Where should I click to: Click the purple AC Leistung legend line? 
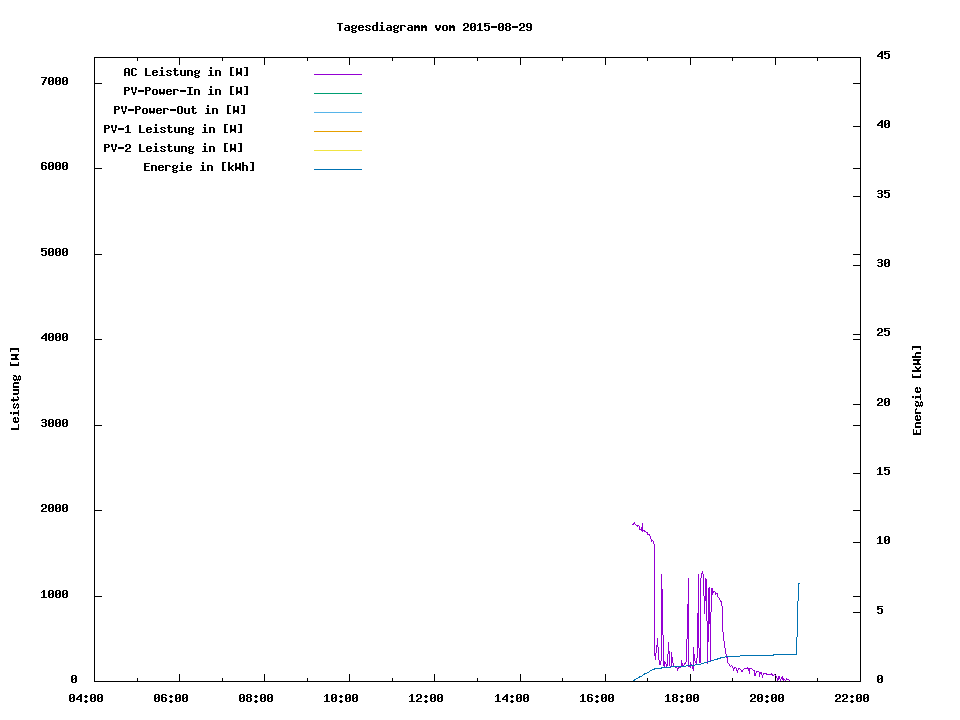tap(337, 74)
